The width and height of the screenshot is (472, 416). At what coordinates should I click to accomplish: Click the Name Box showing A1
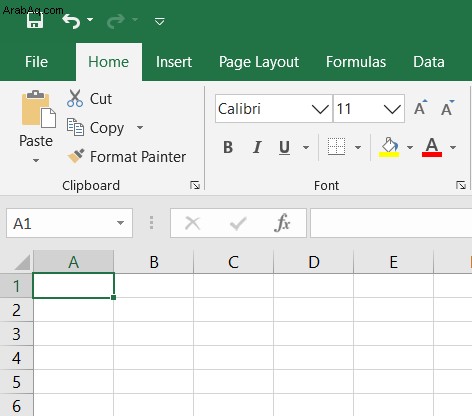click(69, 223)
